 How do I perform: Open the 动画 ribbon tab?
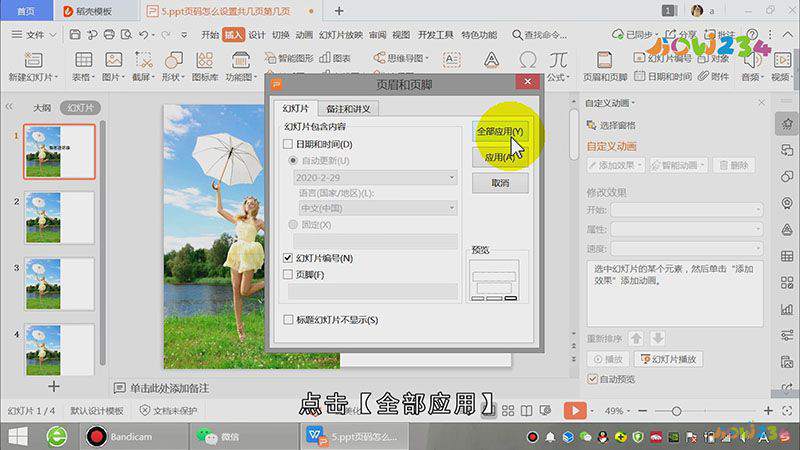tap(304, 35)
